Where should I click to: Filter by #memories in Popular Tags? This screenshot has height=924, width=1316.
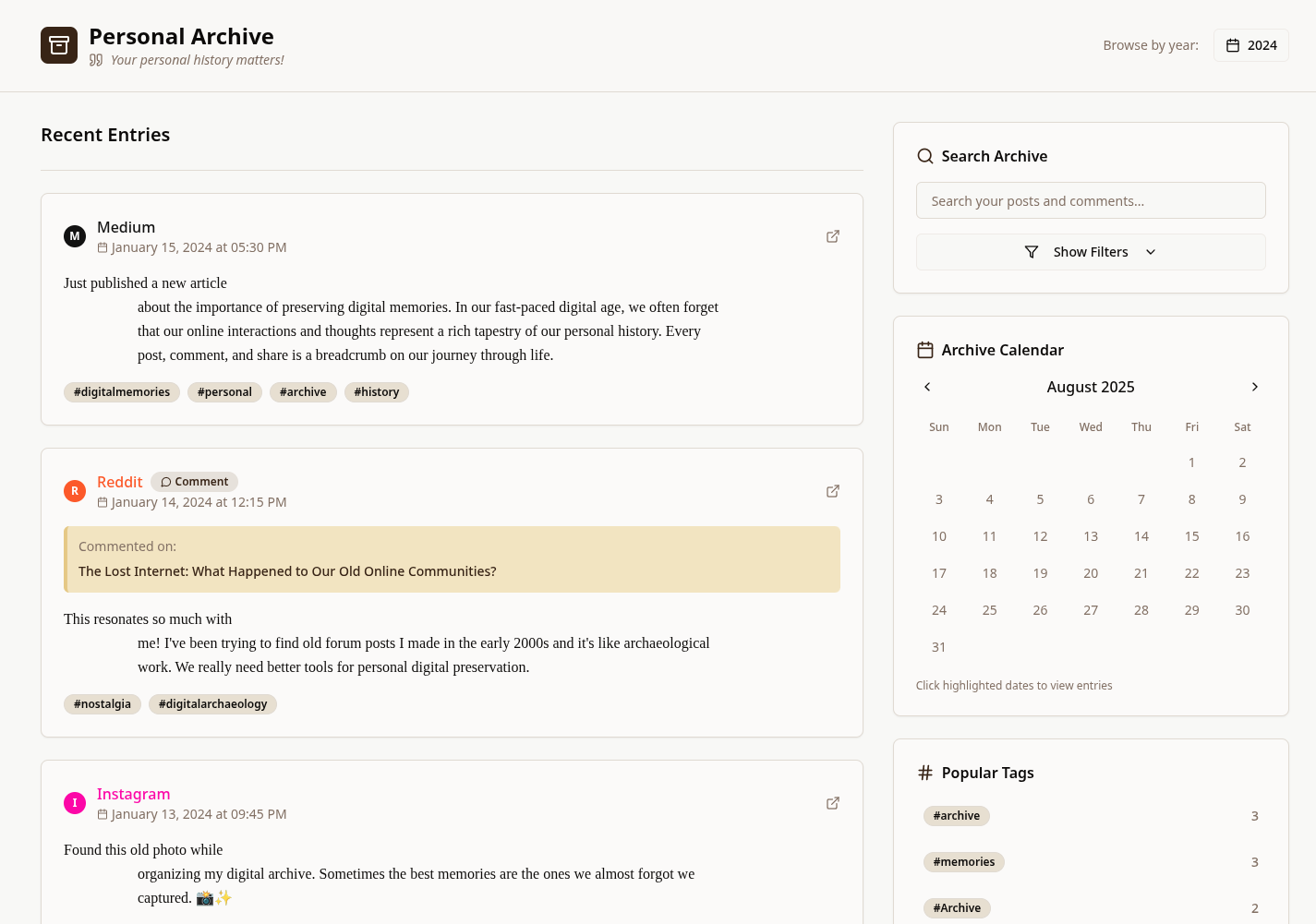click(963, 862)
